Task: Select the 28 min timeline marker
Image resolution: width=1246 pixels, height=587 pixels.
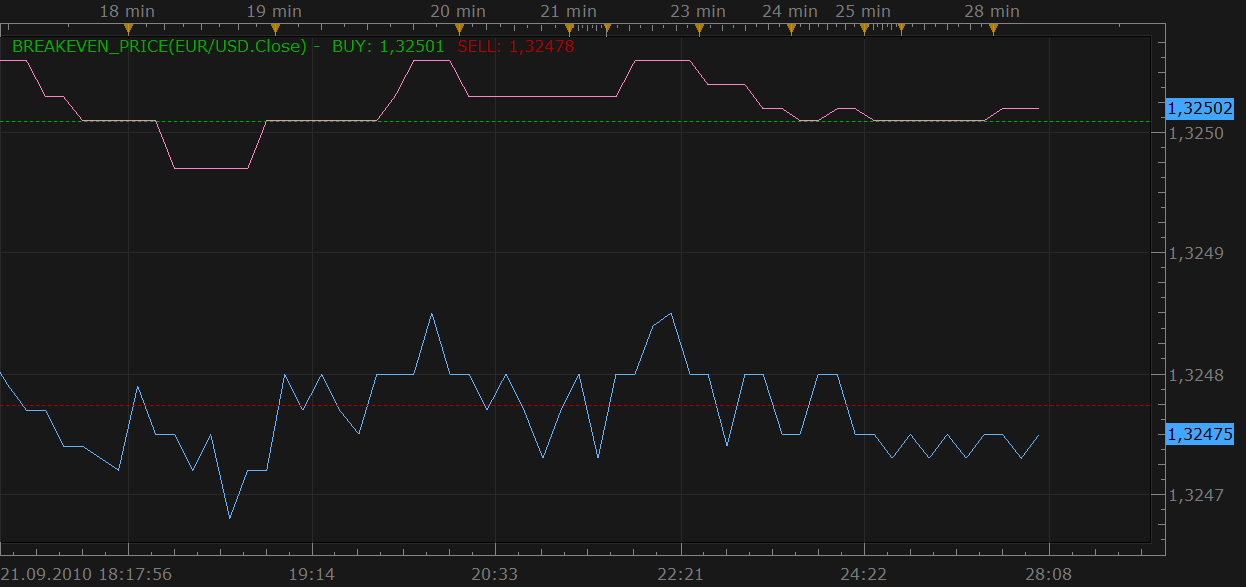Action: click(x=993, y=29)
